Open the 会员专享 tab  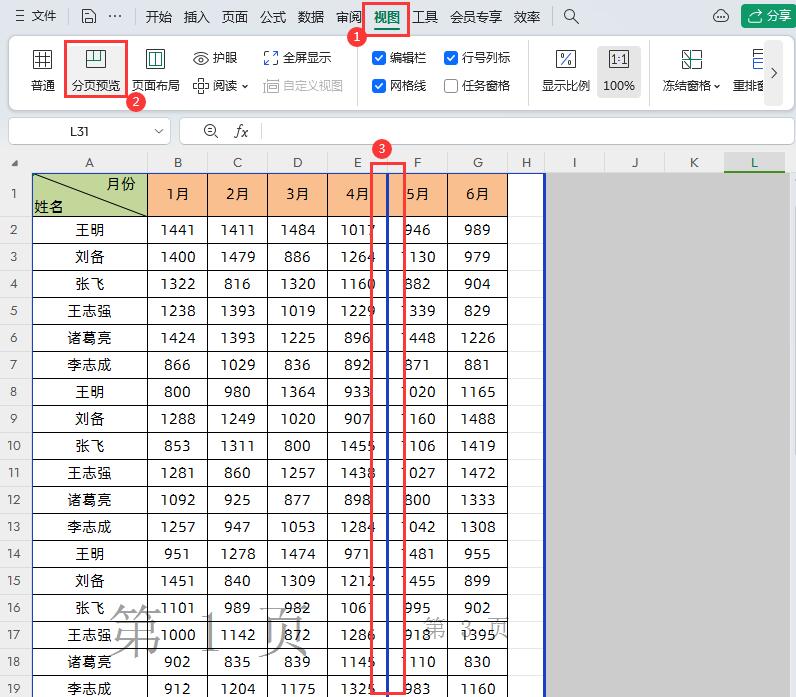pos(476,17)
